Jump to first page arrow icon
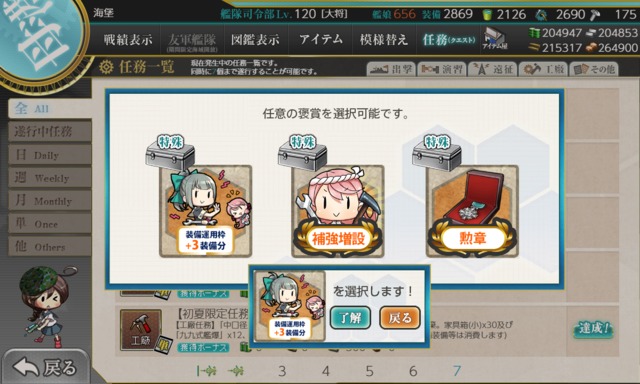 pos(206,371)
